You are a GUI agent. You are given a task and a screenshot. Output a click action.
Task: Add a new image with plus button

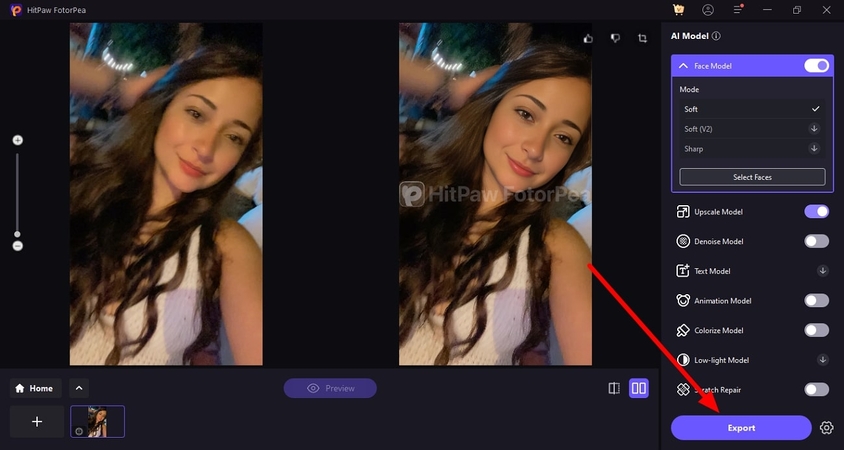[37, 421]
